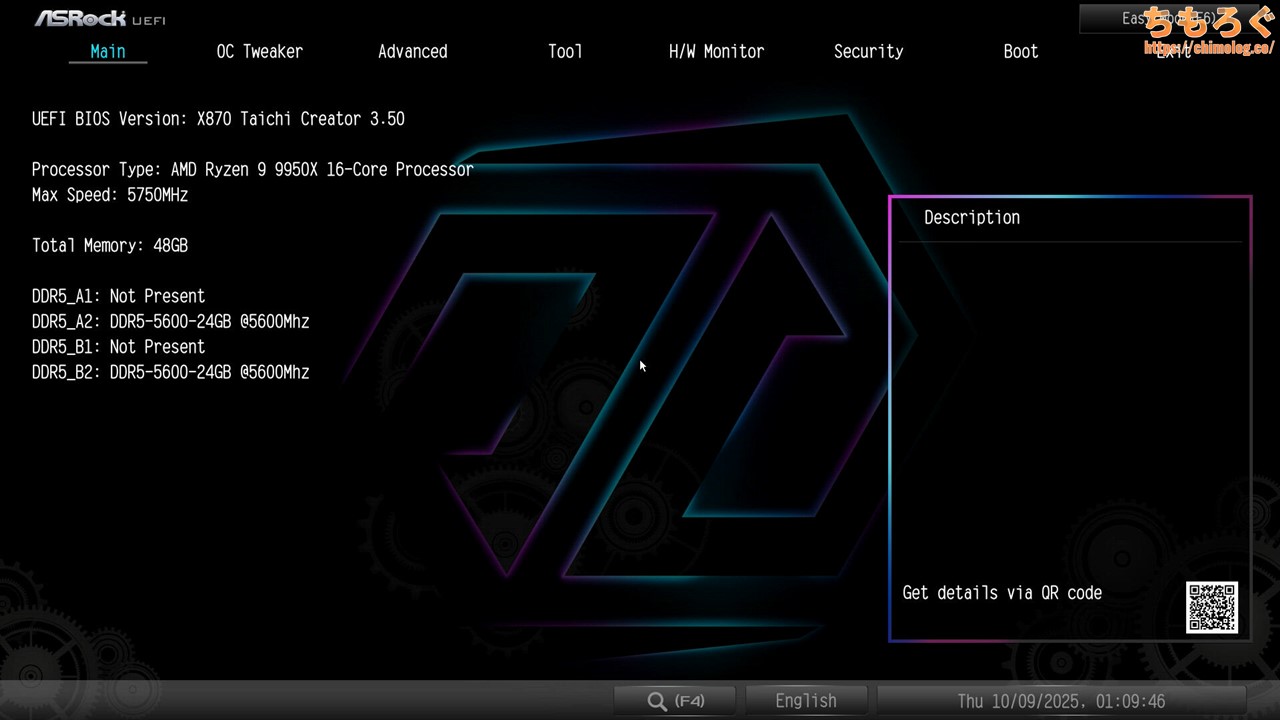Open the OC Tweaker tab

click(259, 52)
